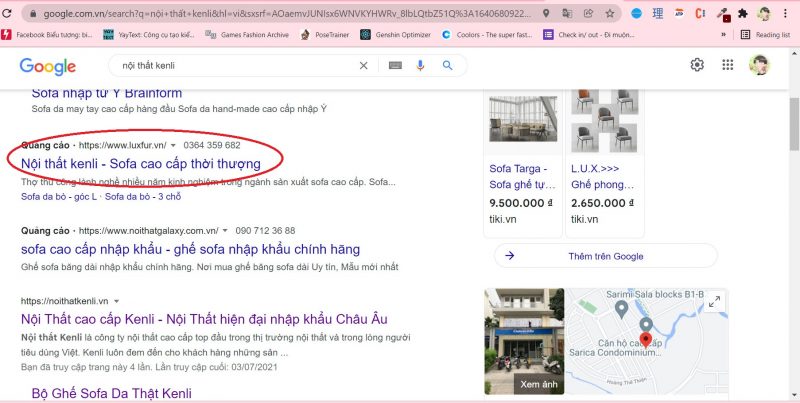Screen dimensions: 800x403
Task: Expand the luxfur.vn ad dropdown arrow
Action: (173, 145)
